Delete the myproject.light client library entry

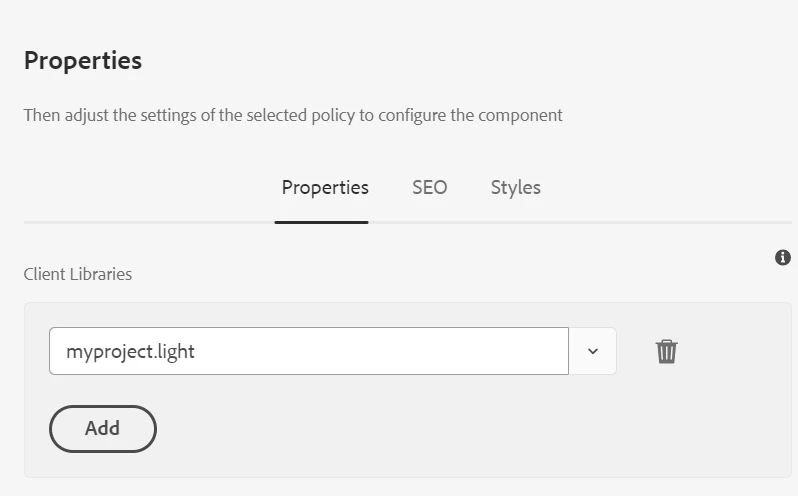point(666,351)
